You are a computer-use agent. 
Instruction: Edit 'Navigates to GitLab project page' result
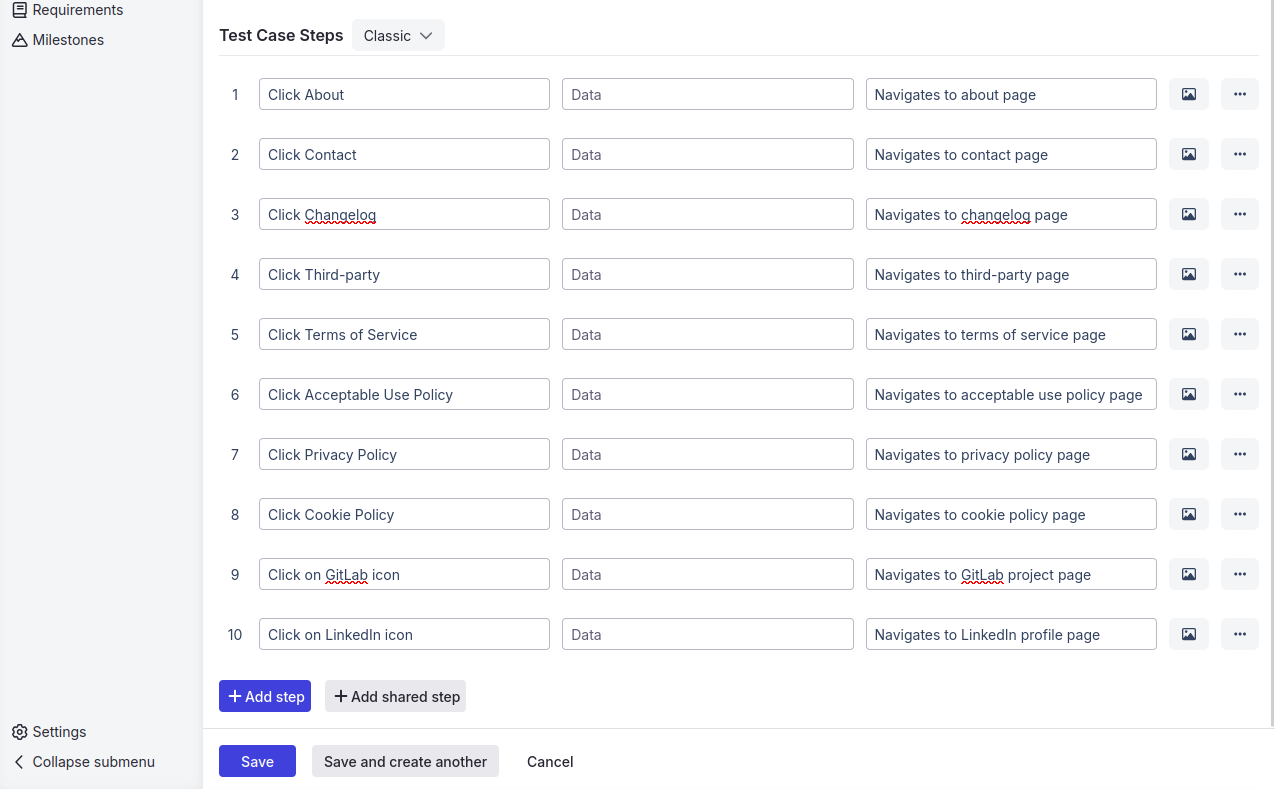[1011, 574]
